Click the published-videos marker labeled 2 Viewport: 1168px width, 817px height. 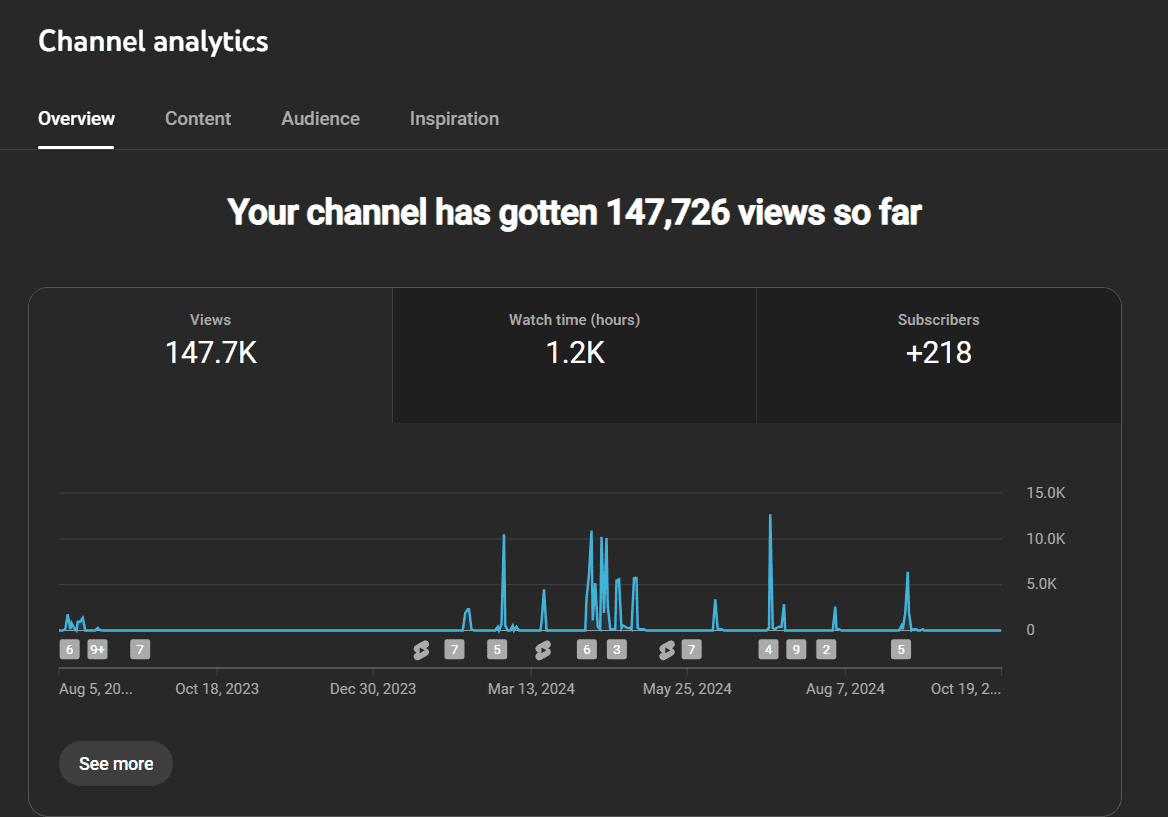click(825, 650)
